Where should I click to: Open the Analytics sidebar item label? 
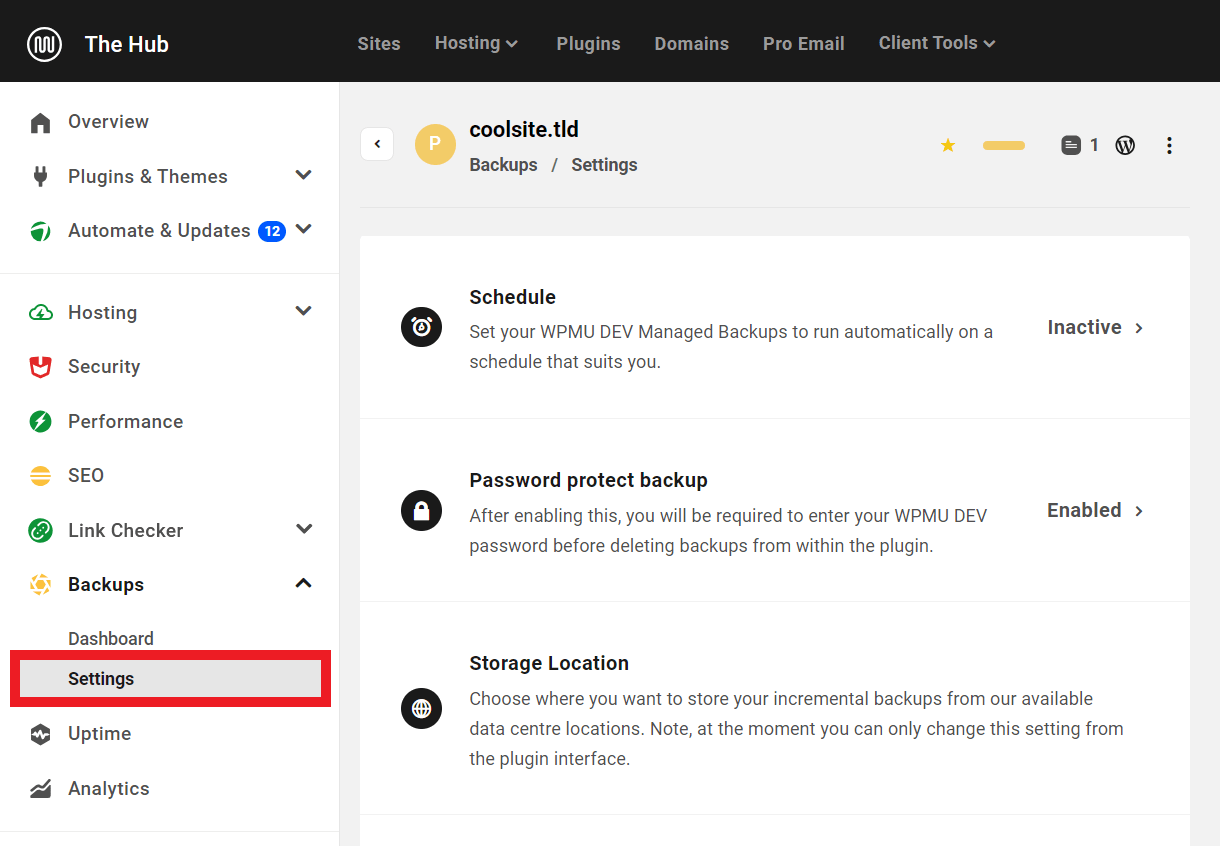109,789
